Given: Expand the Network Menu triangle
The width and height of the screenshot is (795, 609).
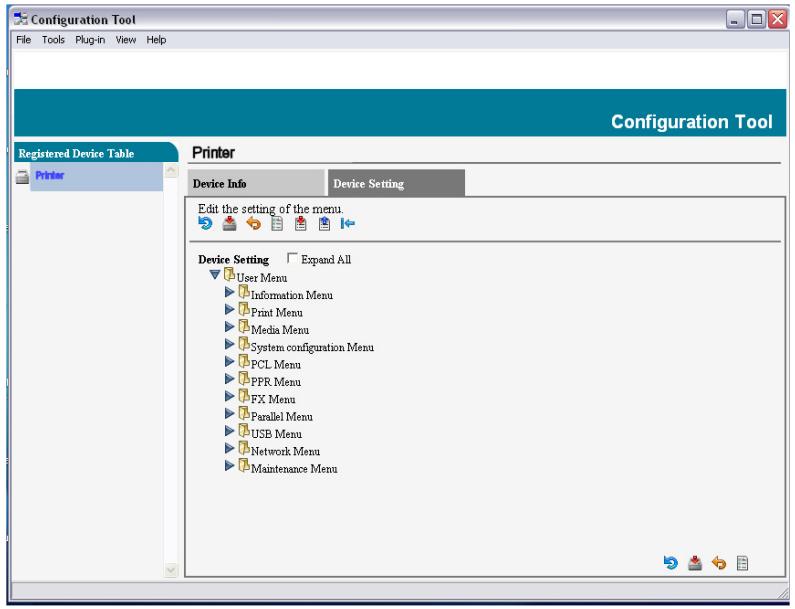Looking at the screenshot, I should (230, 450).
